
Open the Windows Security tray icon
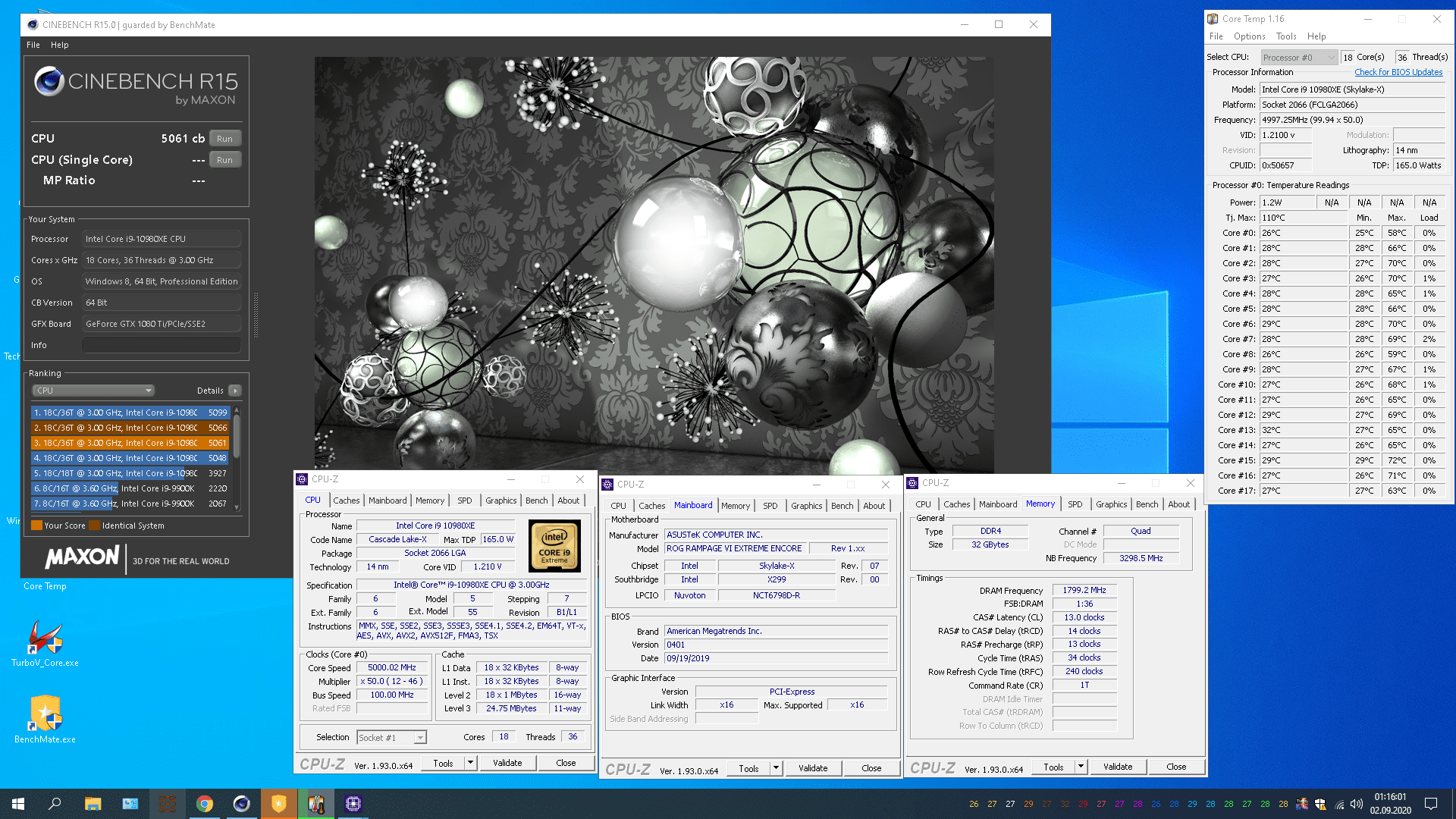(x=1320, y=804)
